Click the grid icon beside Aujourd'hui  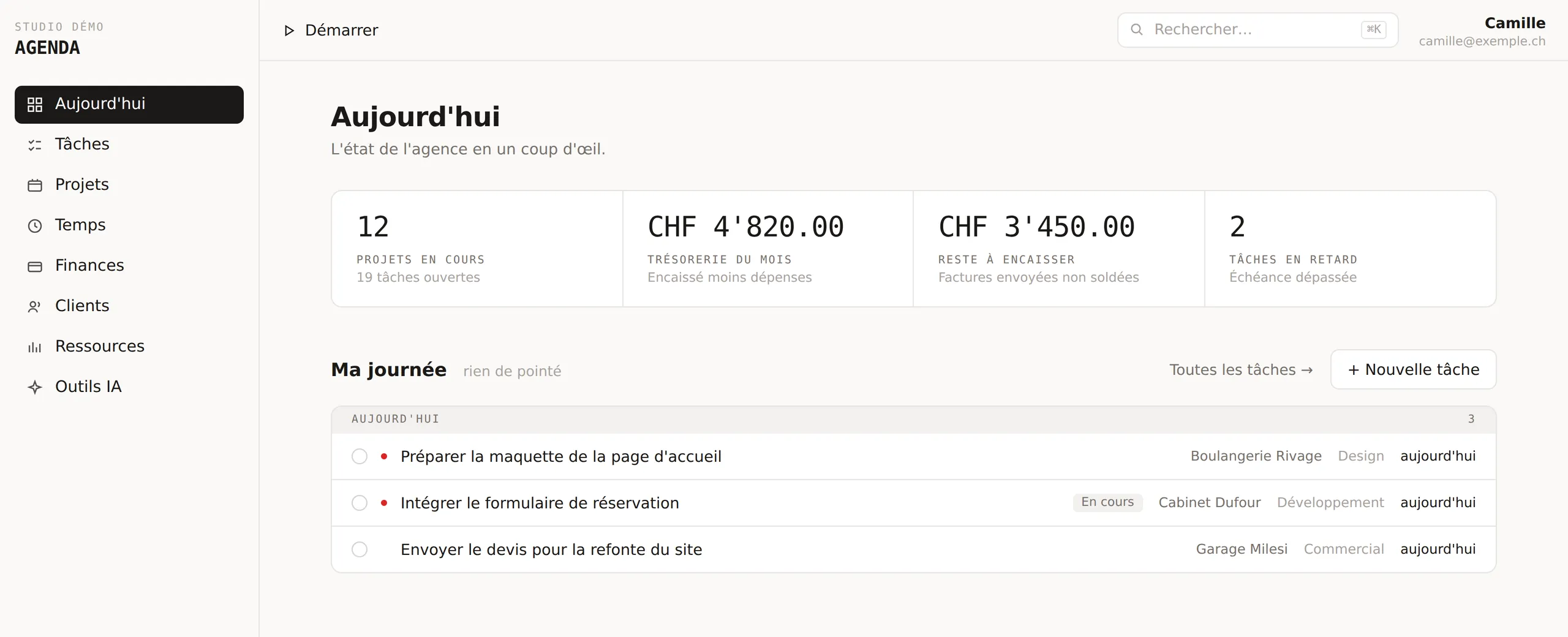35,105
